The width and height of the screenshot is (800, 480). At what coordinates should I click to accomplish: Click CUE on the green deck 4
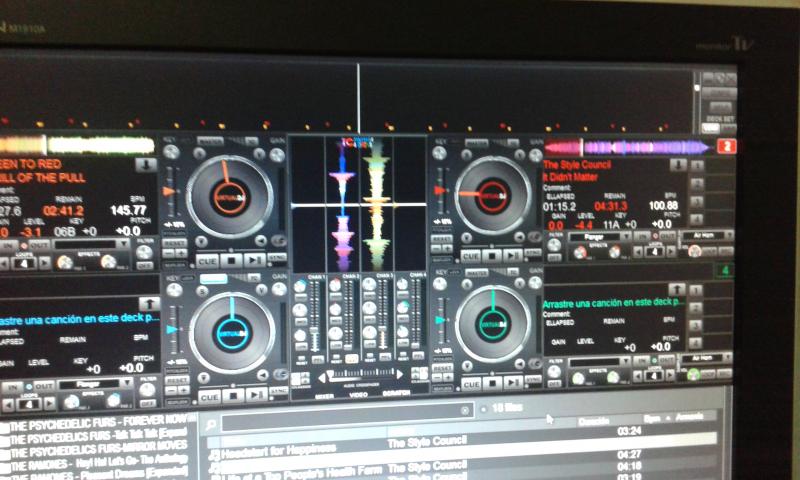pos(471,383)
